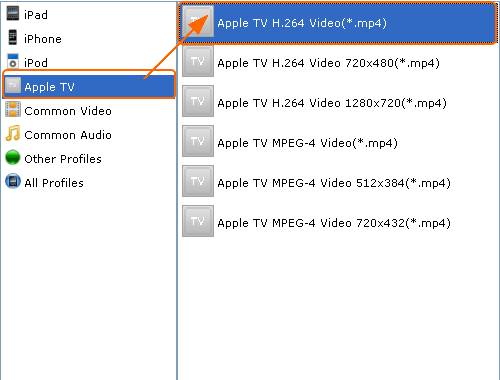Select Apple TV H.264 Video(*.mp4) profile

337,23
